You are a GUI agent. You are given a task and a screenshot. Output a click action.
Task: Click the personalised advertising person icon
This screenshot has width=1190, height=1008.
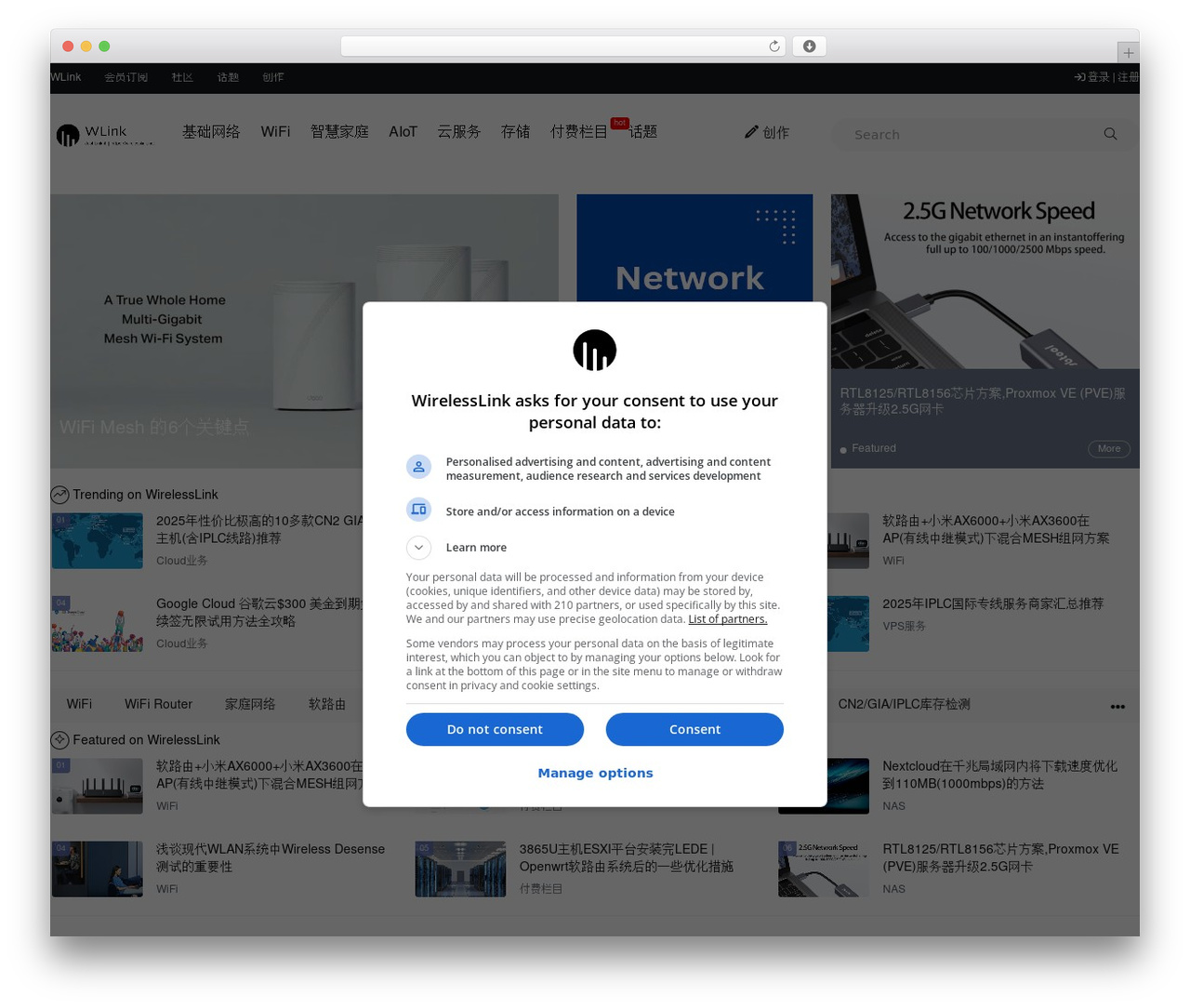[418, 467]
